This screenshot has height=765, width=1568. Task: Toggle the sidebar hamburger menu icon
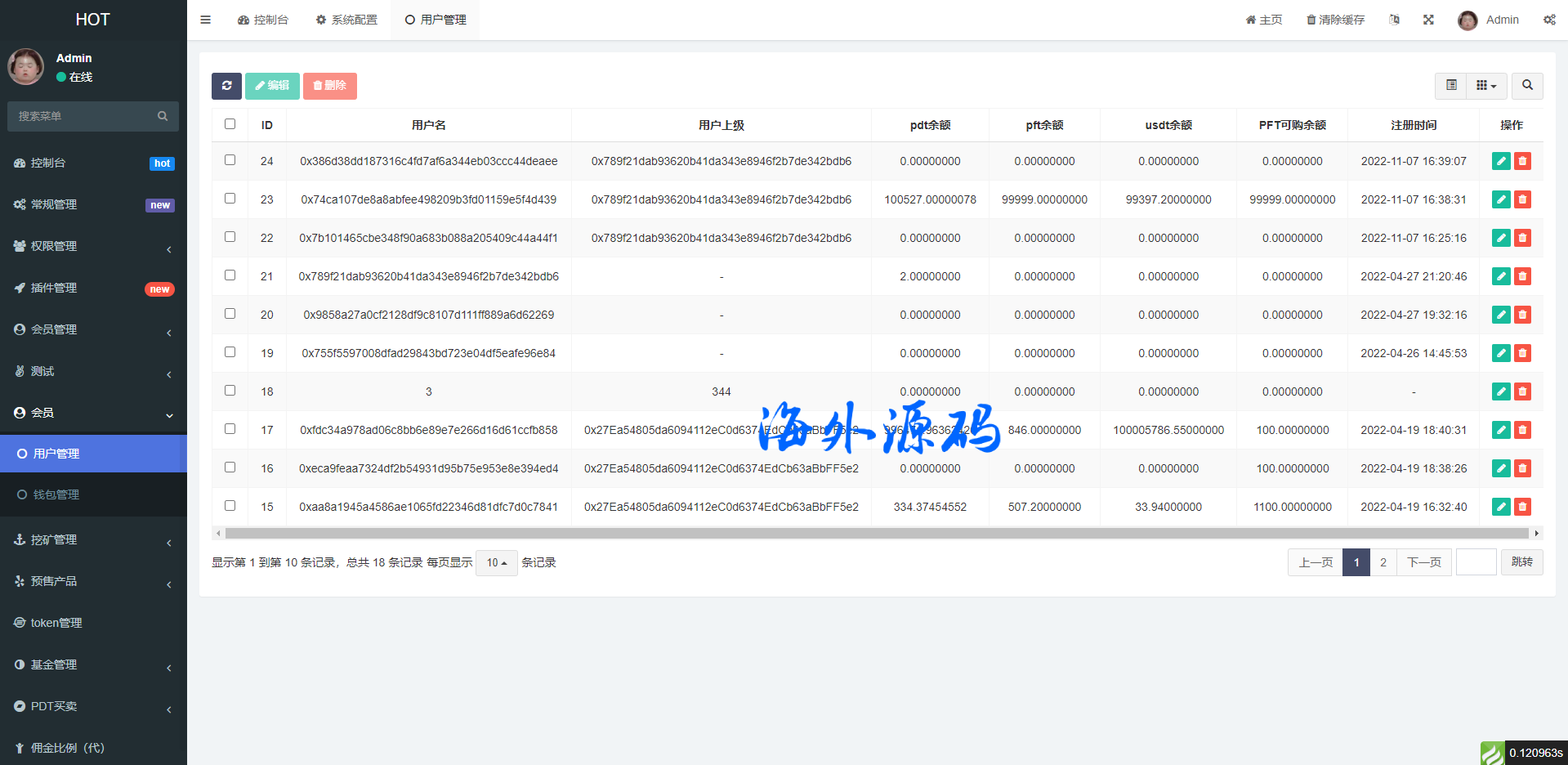pyautogui.click(x=206, y=20)
